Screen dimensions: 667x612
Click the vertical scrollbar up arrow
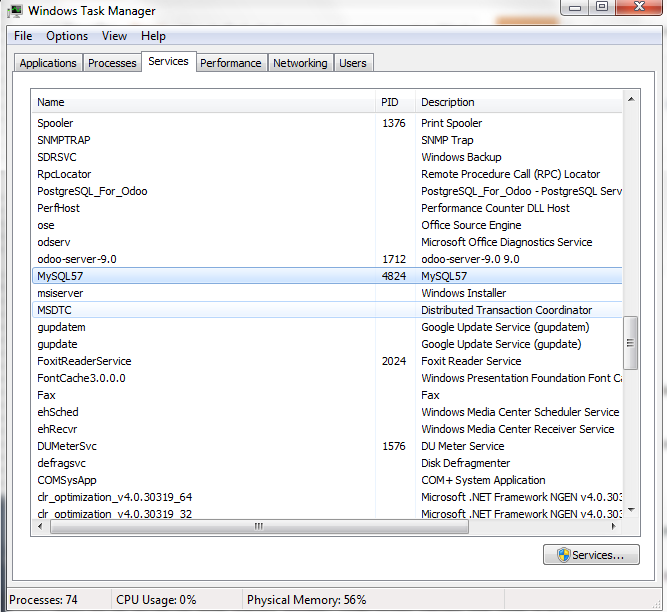[x=631, y=99]
